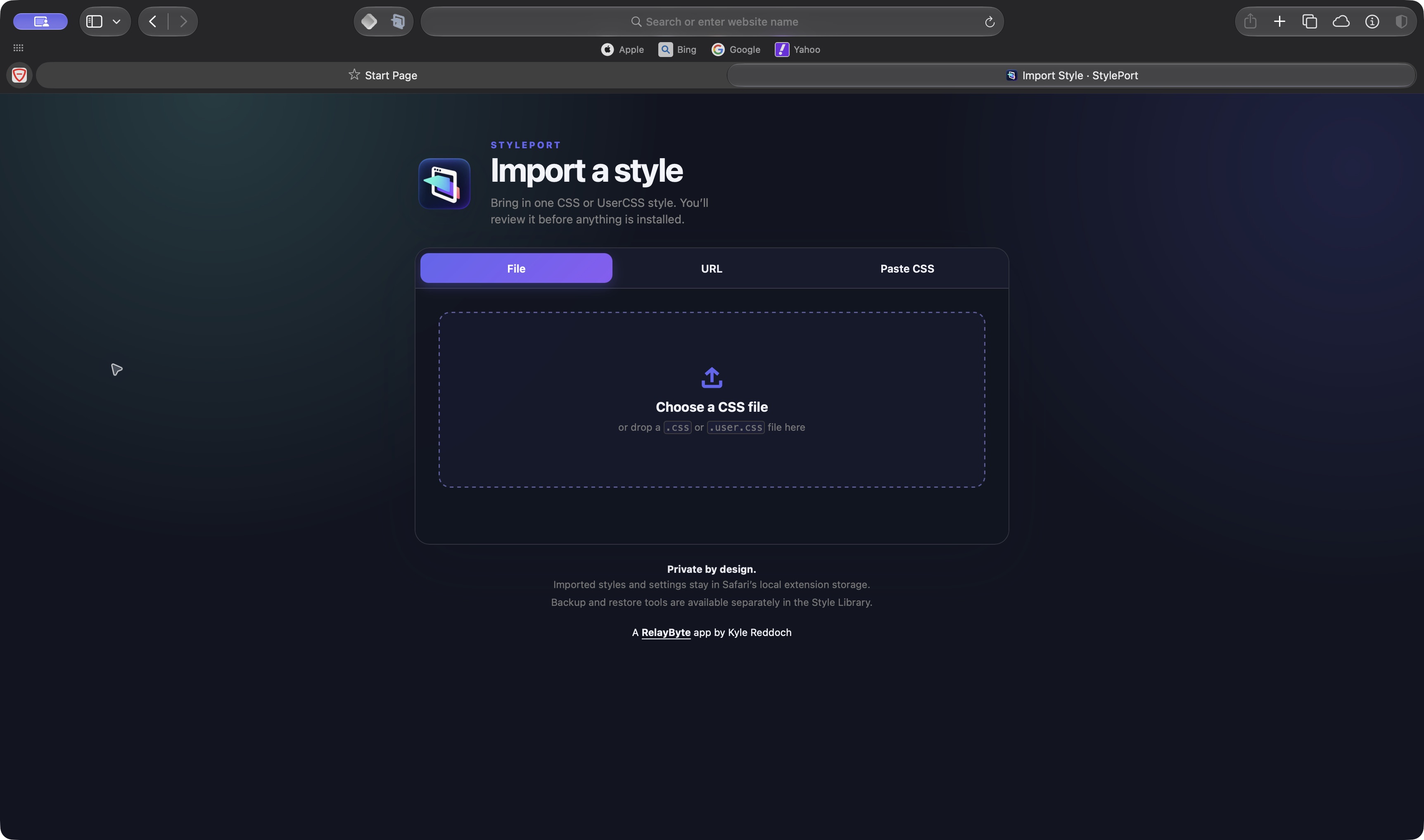Focus the Search or enter website field
Screen dimensions: 1424x840
[x=712, y=21]
